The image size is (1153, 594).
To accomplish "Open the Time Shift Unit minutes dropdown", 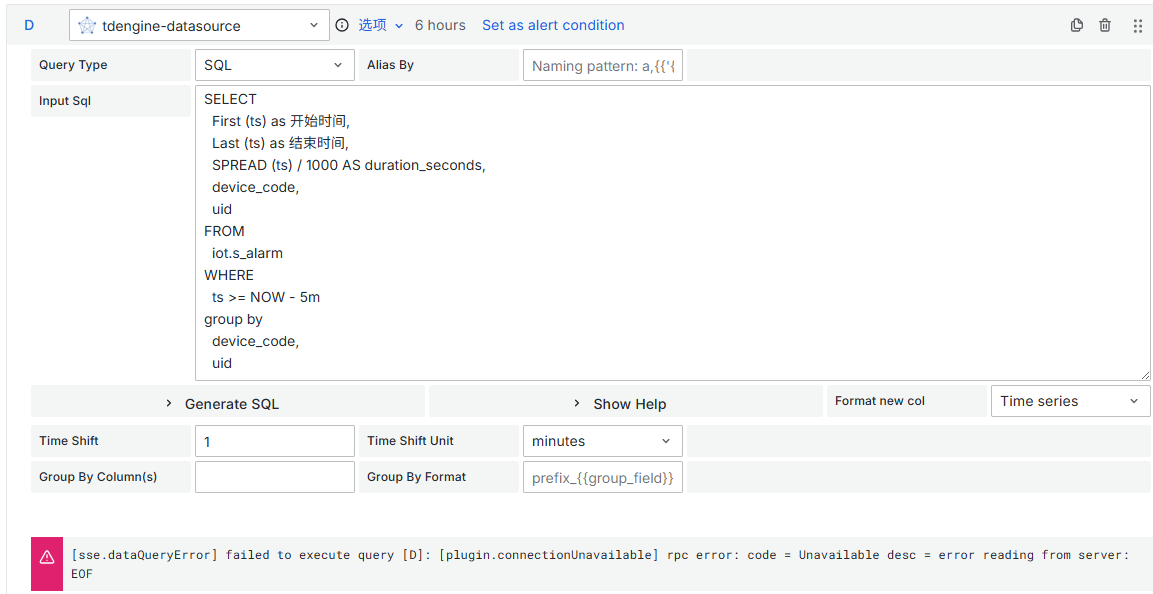I will (602, 441).
